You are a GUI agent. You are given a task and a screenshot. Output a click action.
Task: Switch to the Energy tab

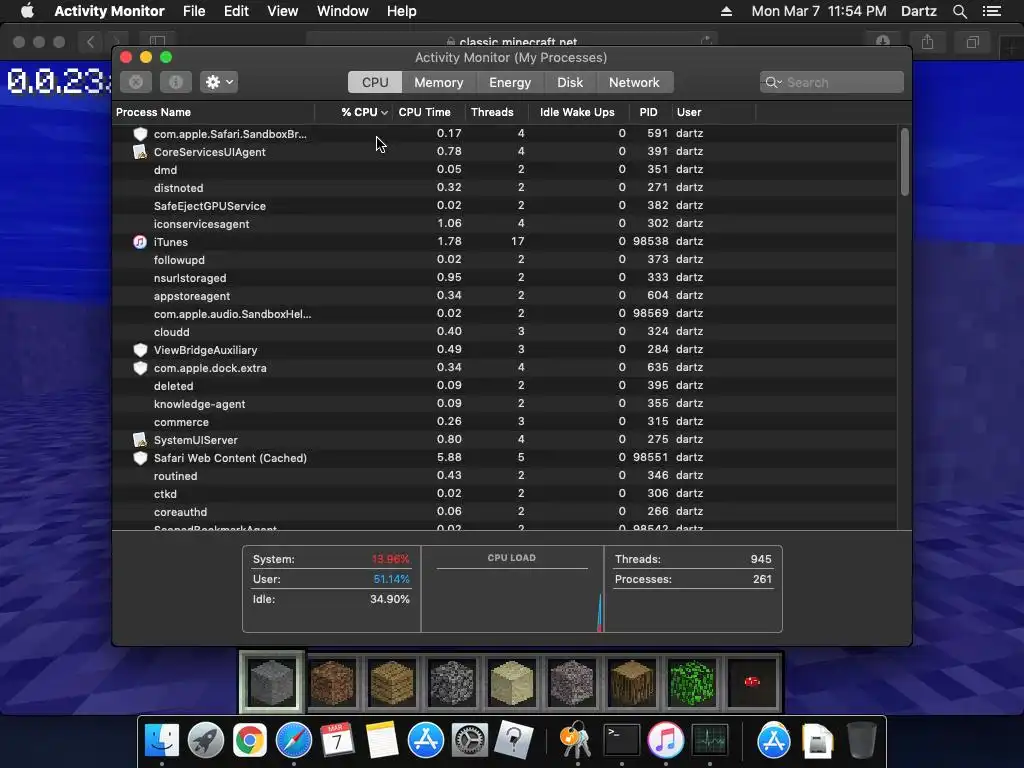[x=510, y=82]
